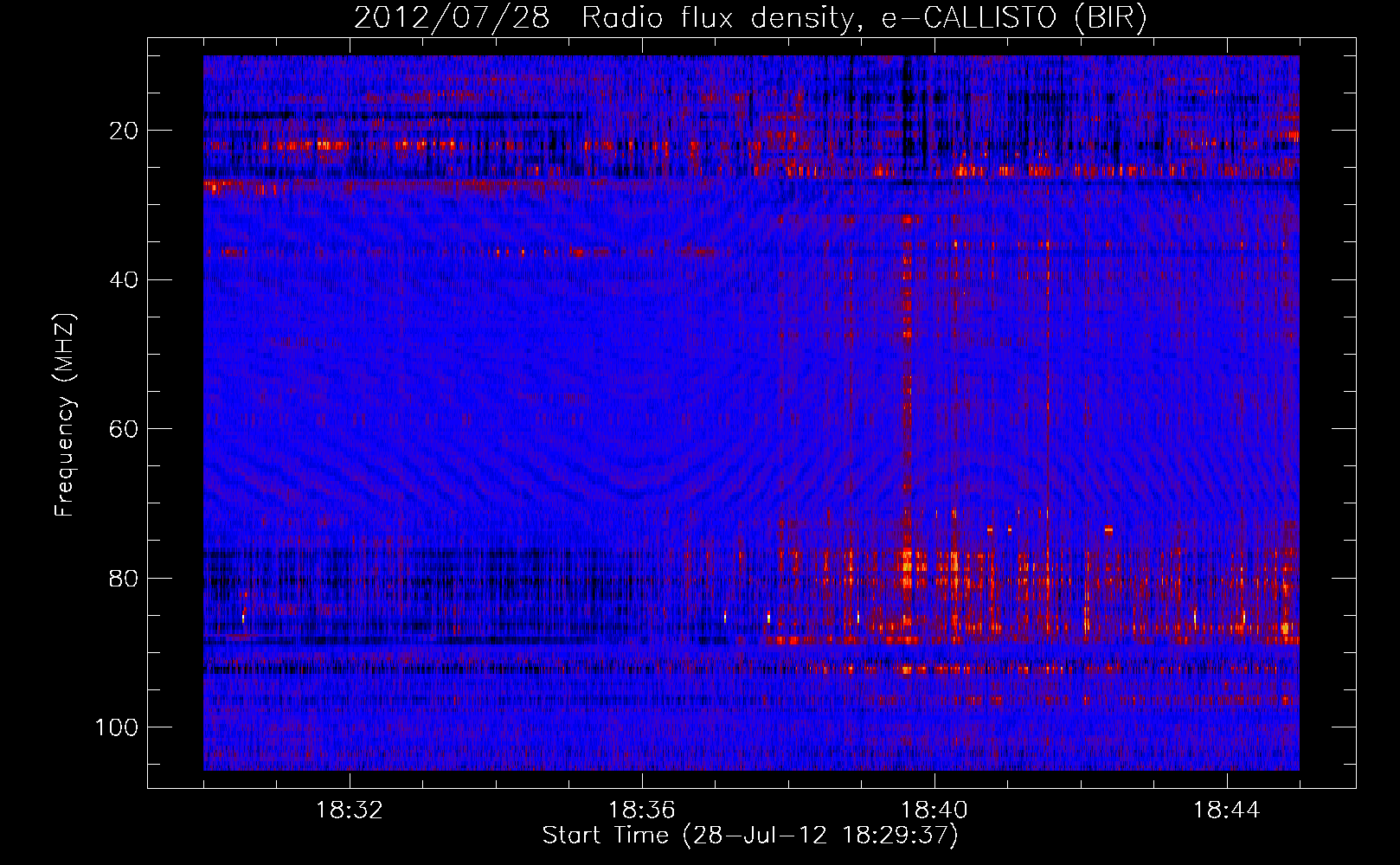Click the '100' frequency tick label
Screen dimensions: 1400x865
coord(117,727)
